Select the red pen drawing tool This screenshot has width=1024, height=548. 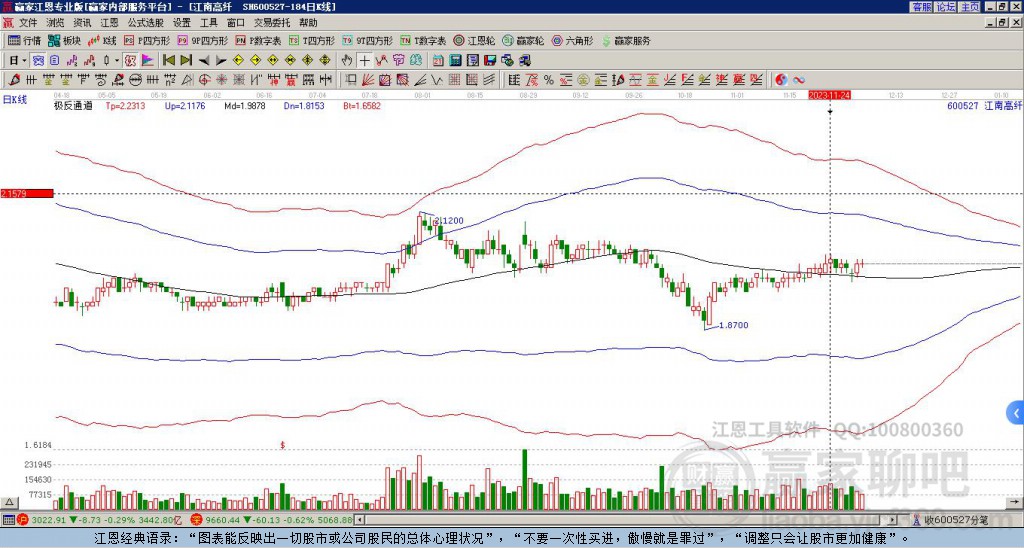tap(14, 80)
